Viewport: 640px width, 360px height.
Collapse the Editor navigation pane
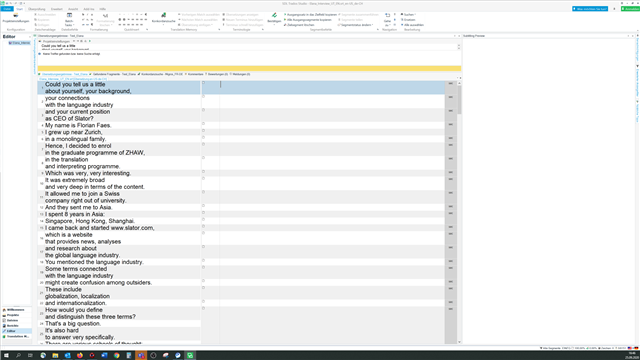click(x=29, y=37)
